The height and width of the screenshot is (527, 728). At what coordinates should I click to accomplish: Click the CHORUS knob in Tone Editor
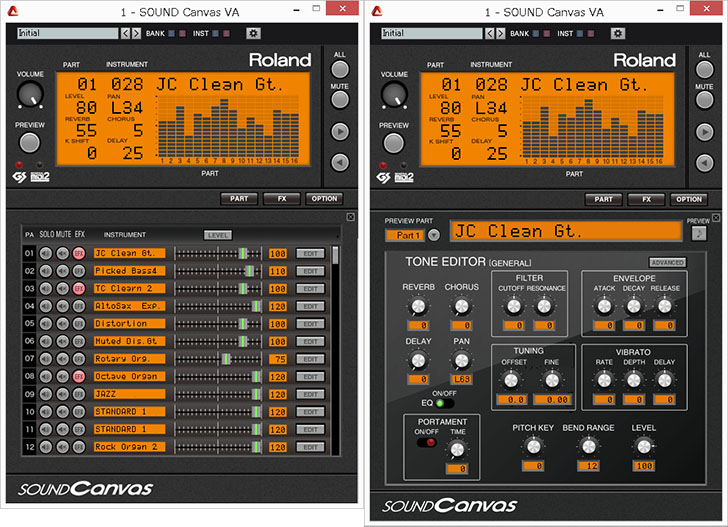(x=462, y=306)
